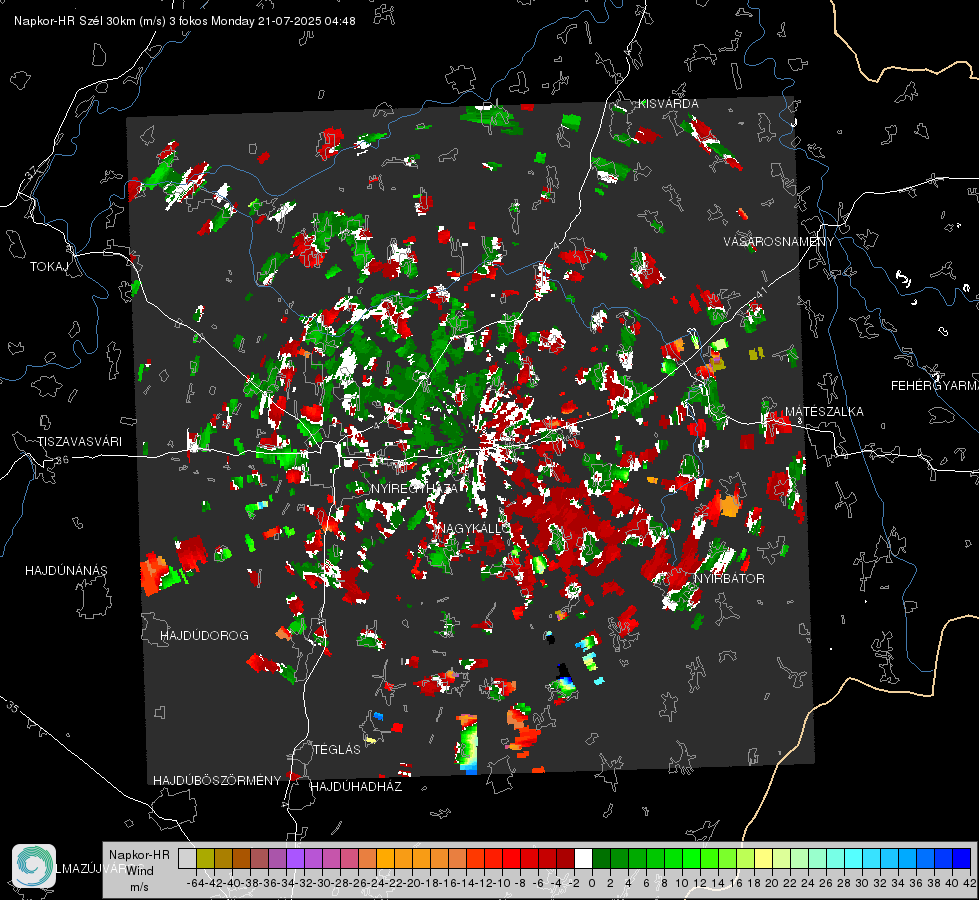Select the NYÍRBÁTOR town label
This screenshot has width=979, height=900.
coord(729,578)
